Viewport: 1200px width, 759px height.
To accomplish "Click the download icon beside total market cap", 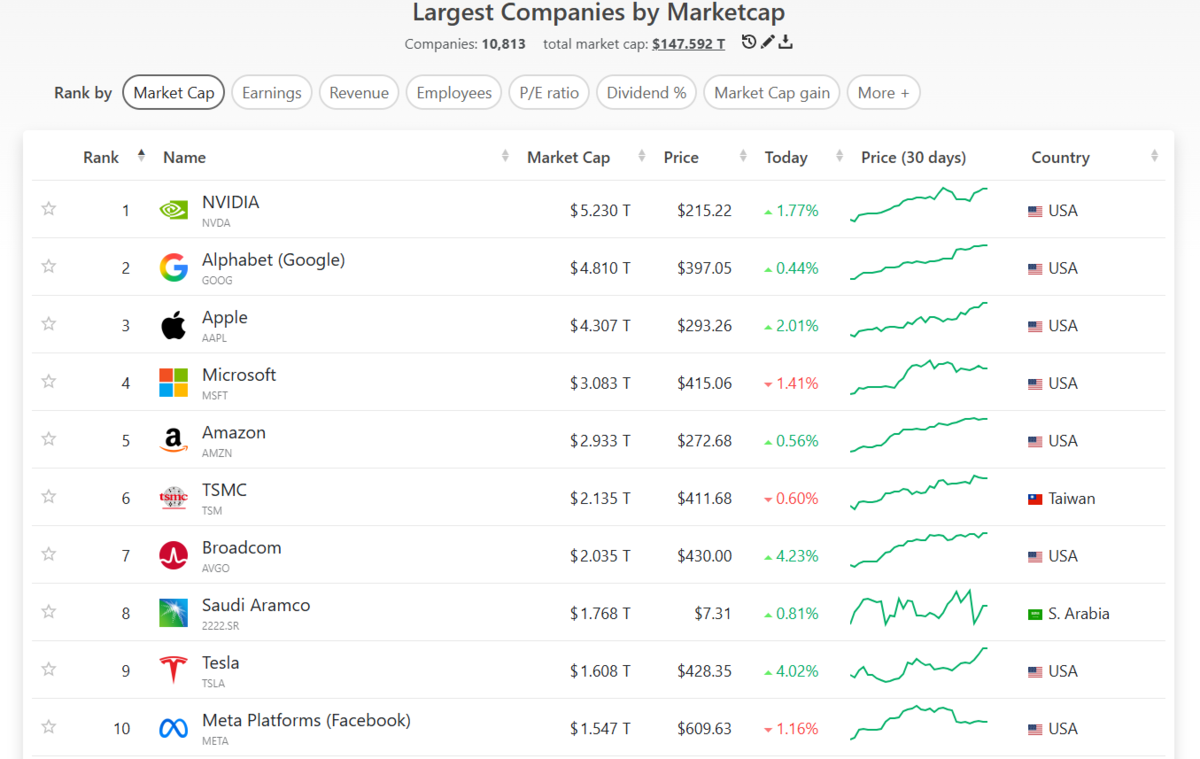I will click(786, 42).
